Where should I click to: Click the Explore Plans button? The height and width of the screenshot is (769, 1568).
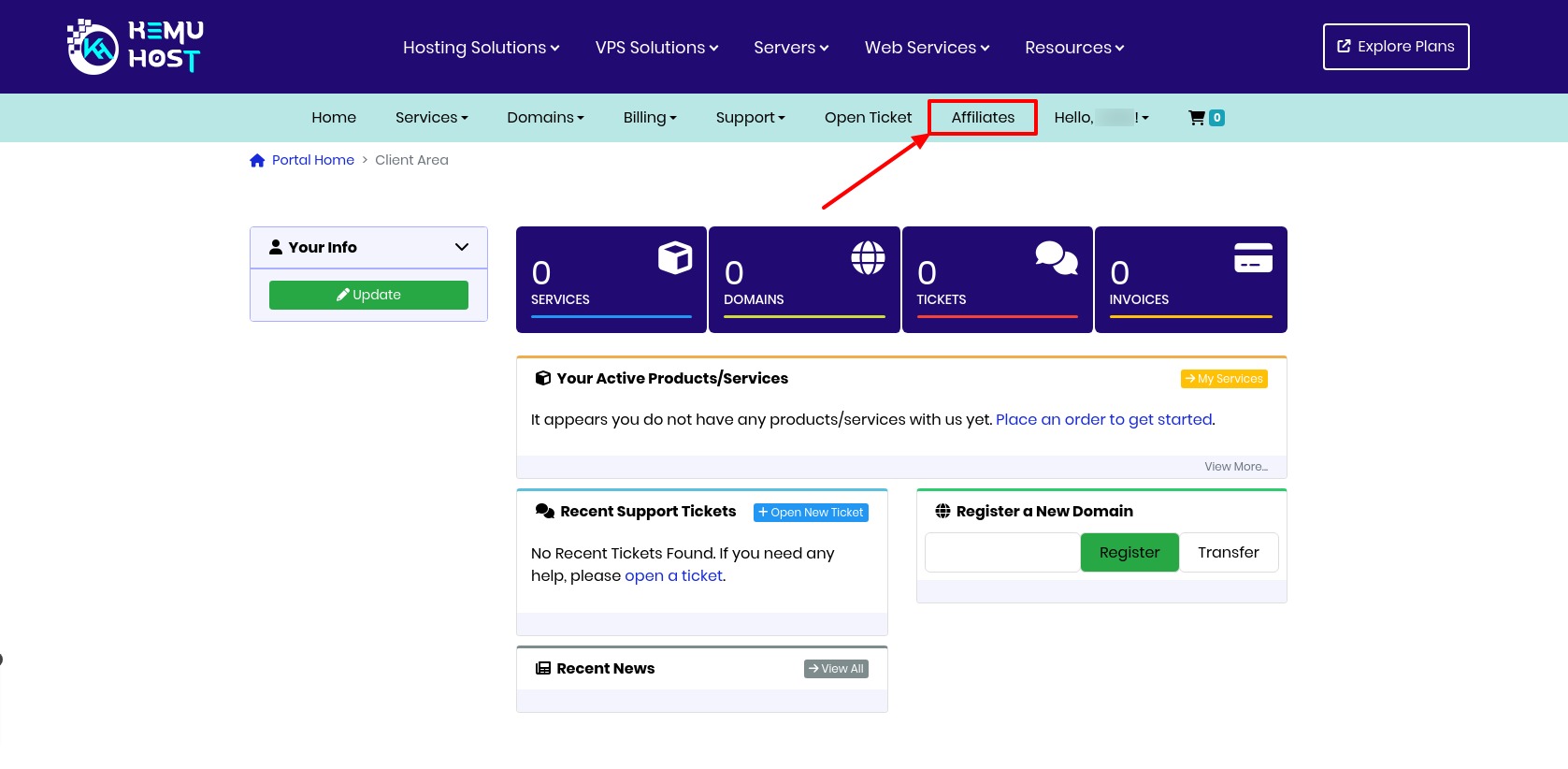click(x=1396, y=47)
